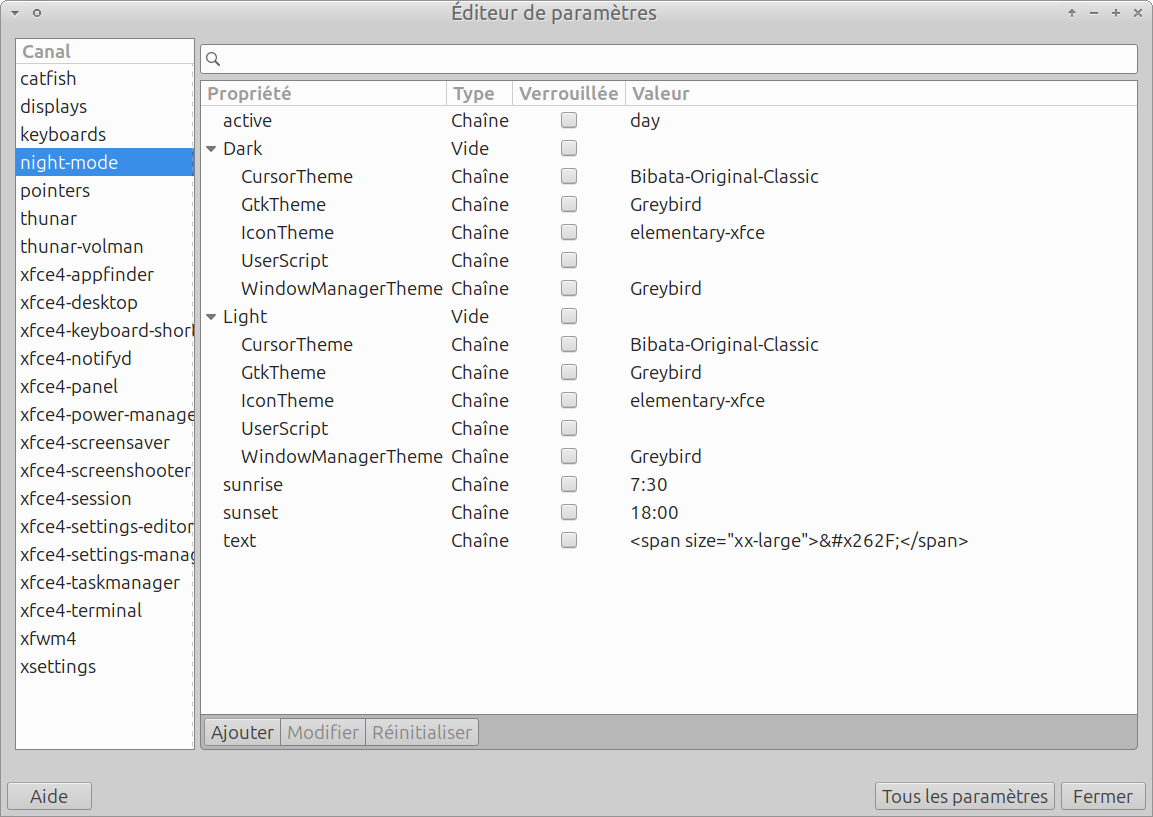Viewport: 1153px width, 817px height.
Task: Select the catfish channel
Action: [104, 78]
